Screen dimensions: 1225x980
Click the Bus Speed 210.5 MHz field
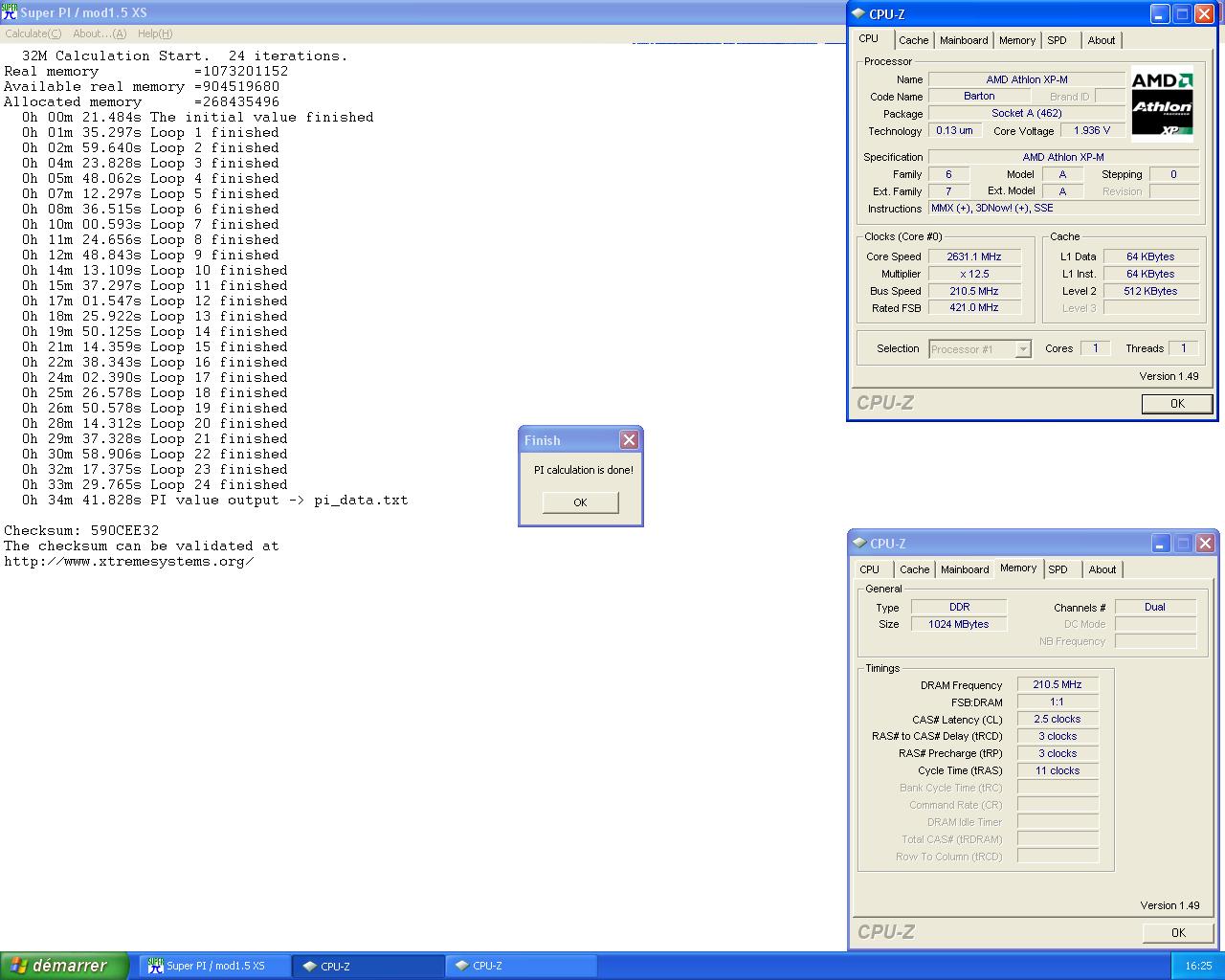pos(974,291)
